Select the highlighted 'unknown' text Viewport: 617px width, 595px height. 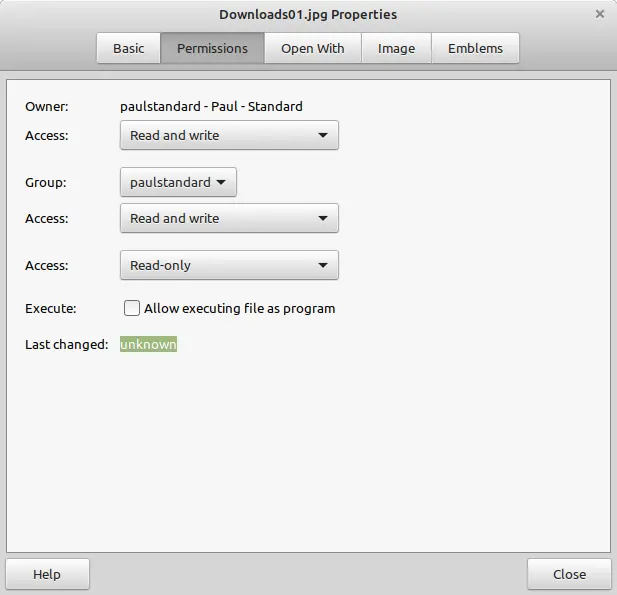(148, 344)
